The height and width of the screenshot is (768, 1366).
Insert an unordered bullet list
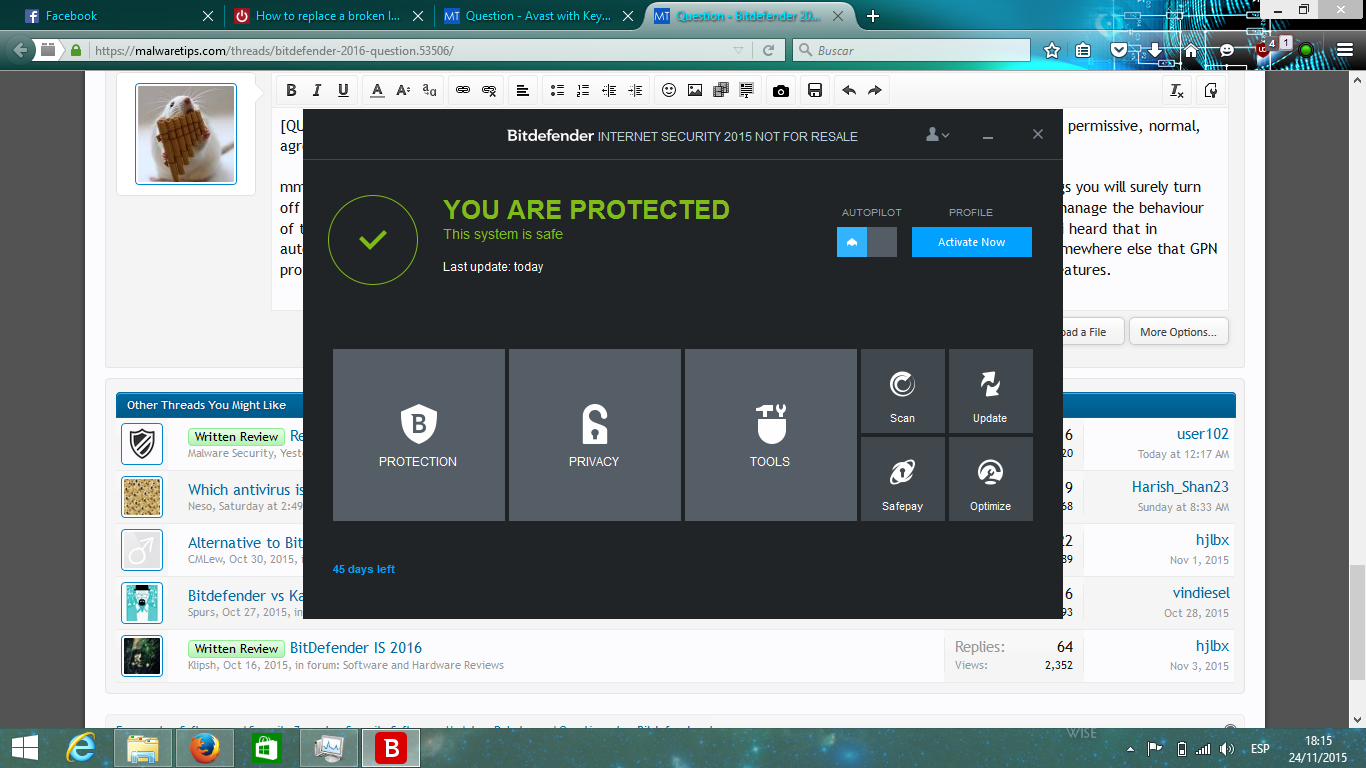(x=557, y=90)
